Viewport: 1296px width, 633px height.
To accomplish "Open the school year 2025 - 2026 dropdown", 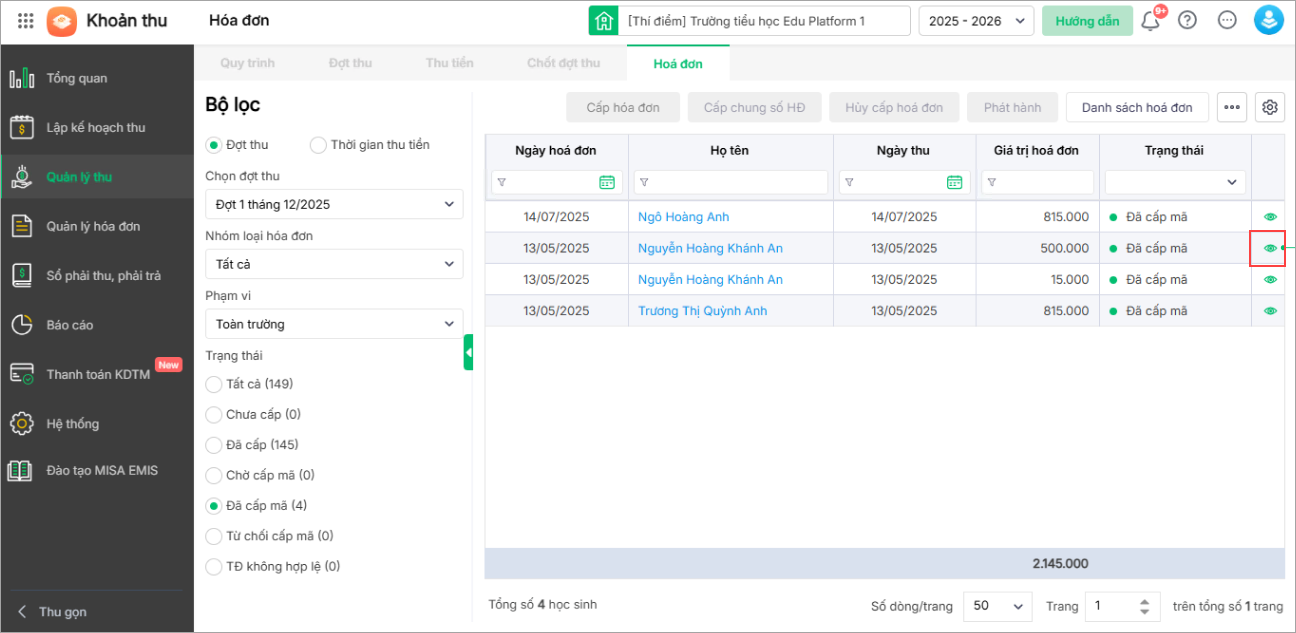I will pyautogui.click(x=976, y=21).
